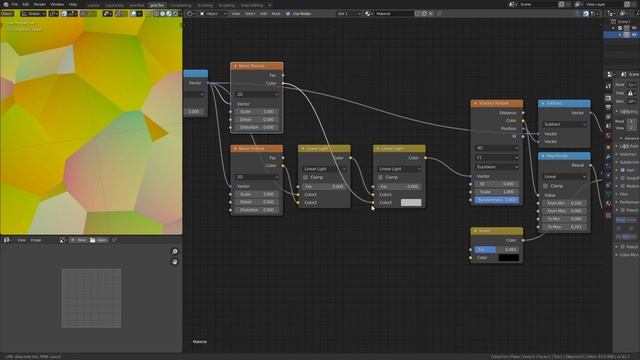Toggle the pin icon in node header

click(440, 13)
